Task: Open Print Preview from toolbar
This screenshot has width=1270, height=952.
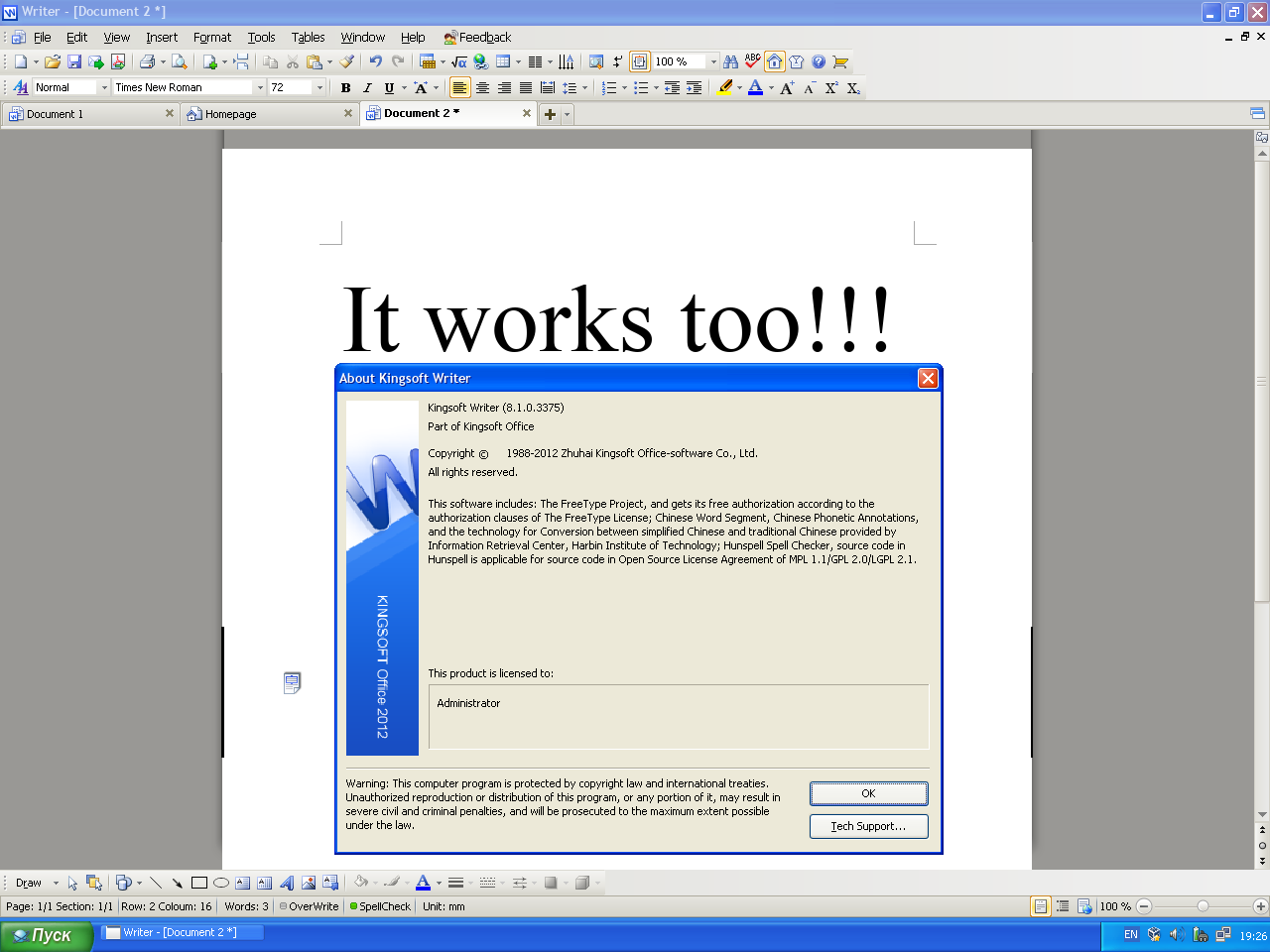Action: 180,61
